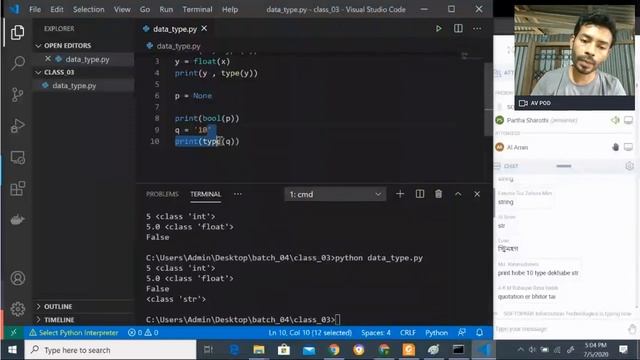Open panel overflow ellipsis next to Terminal
The width and height of the screenshot is (640, 360).
[238, 194]
